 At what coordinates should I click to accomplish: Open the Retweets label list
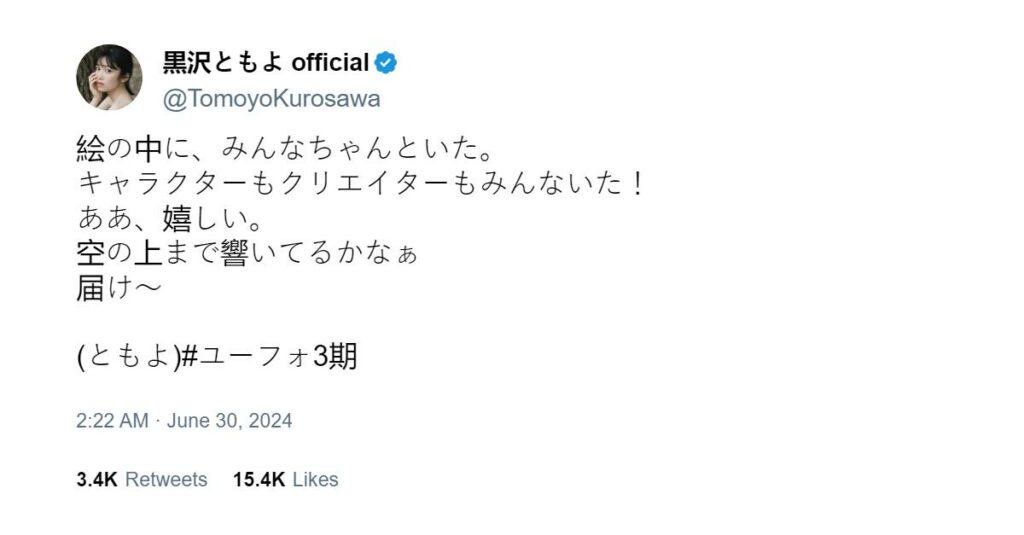pos(166,480)
